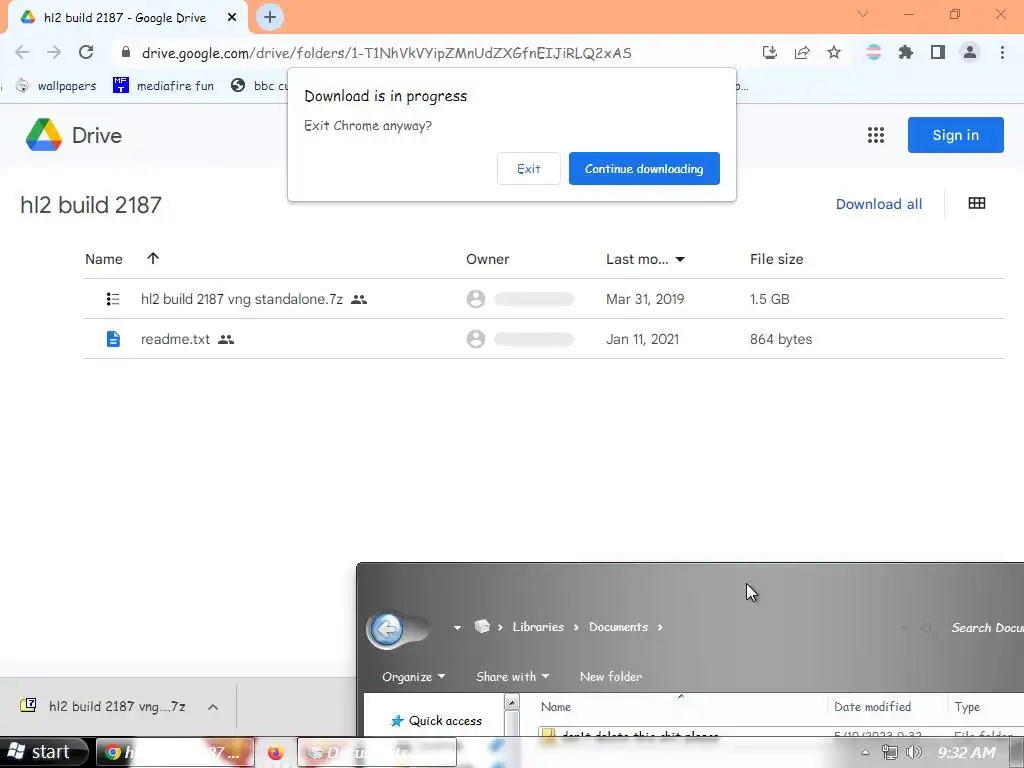Viewport: 1024px width, 768px height.
Task: Sort by Name arrow in Drive list
Action: [x=153, y=259]
